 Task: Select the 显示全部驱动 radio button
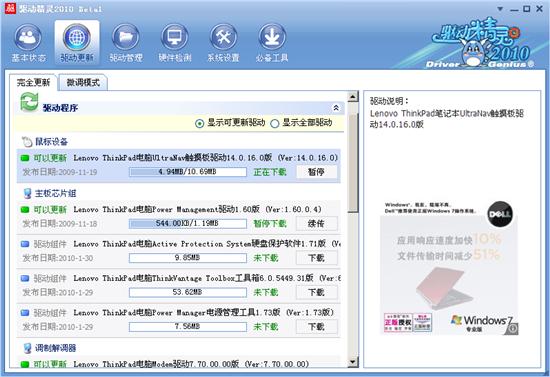[275, 123]
